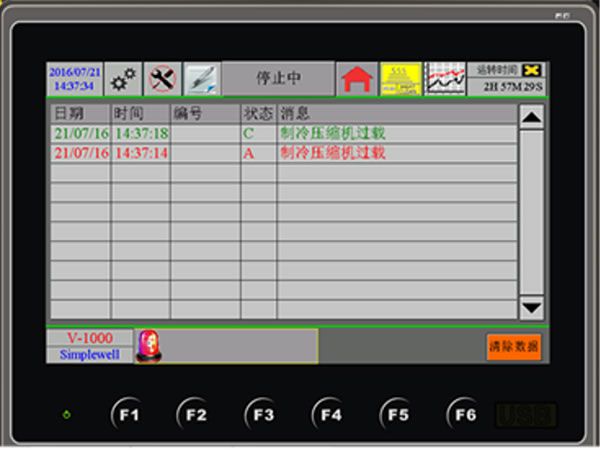Click the crossed-out wrench tools icon

(162, 79)
